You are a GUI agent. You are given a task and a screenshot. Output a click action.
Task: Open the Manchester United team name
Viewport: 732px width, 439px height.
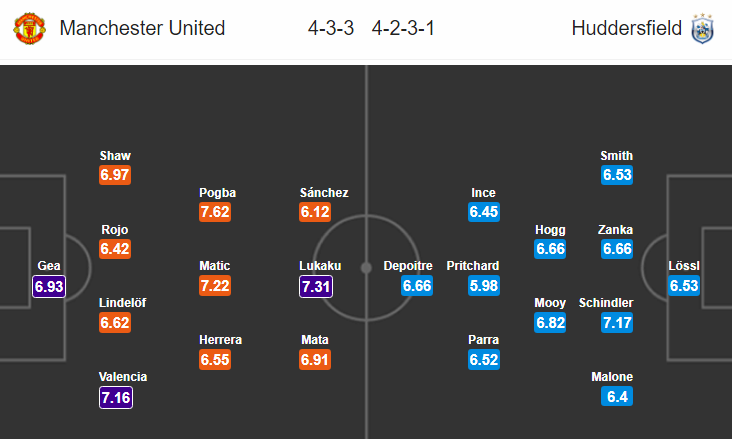(x=142, y=28)
